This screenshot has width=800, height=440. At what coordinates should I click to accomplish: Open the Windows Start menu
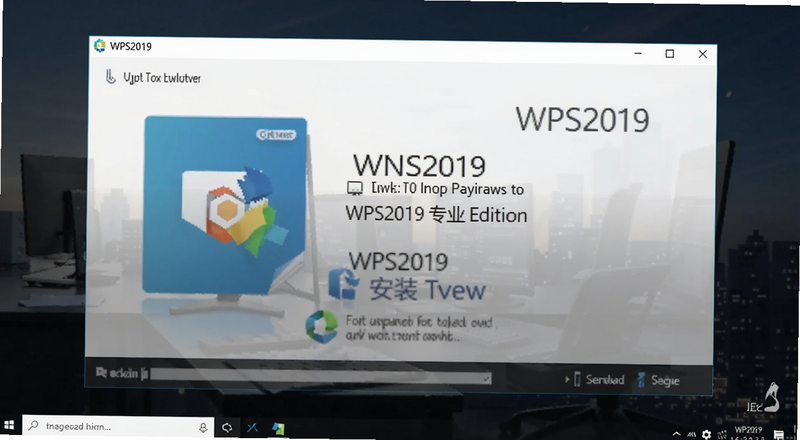click(9, 425)
